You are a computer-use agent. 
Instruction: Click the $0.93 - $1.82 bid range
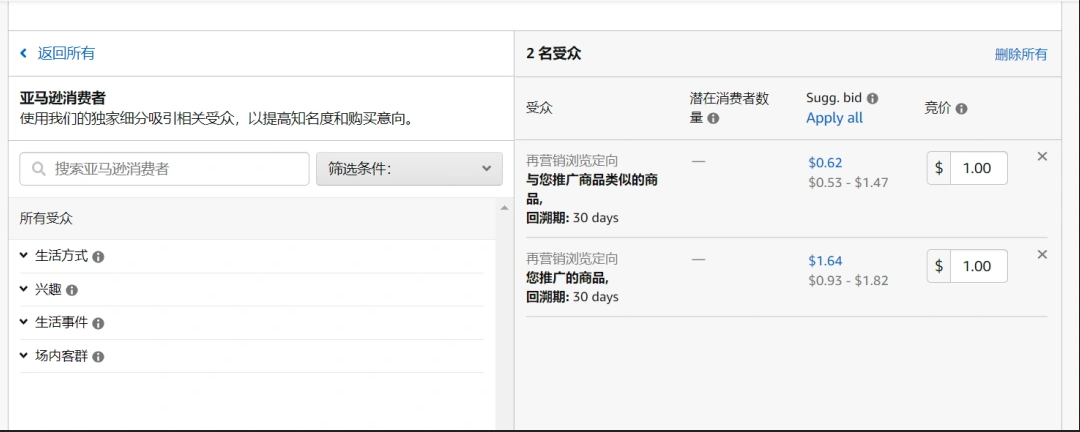tap(848, 280)
